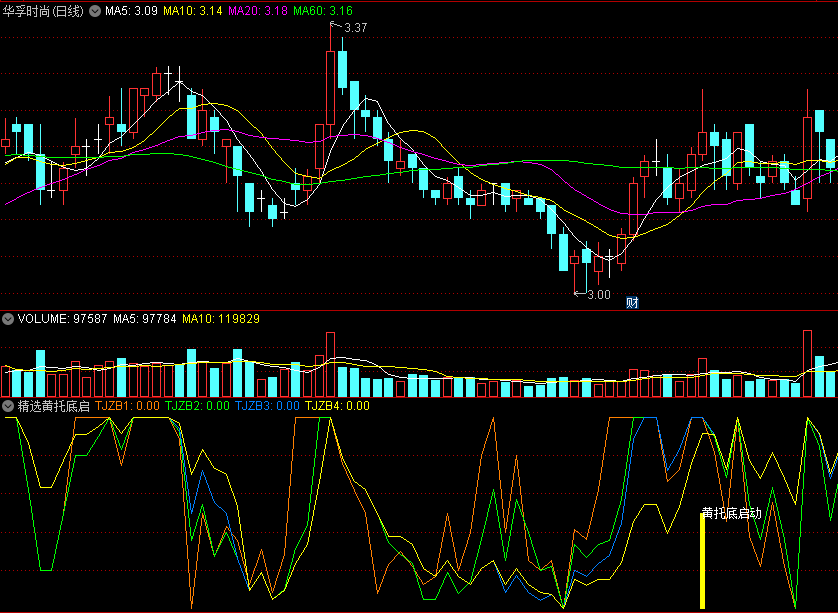Expand the main chart indicator dropdown arrow

(x=95, y=11)
